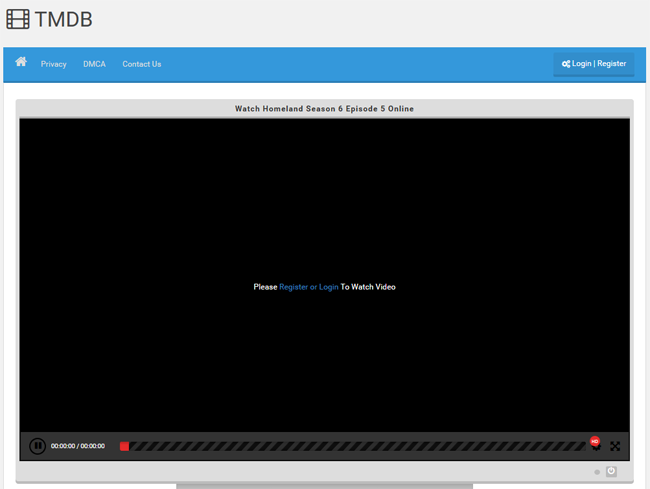Click the "Watch Homeland Season 6 Episode 5 Online" title
650x489 pixels.
[324, 109]
